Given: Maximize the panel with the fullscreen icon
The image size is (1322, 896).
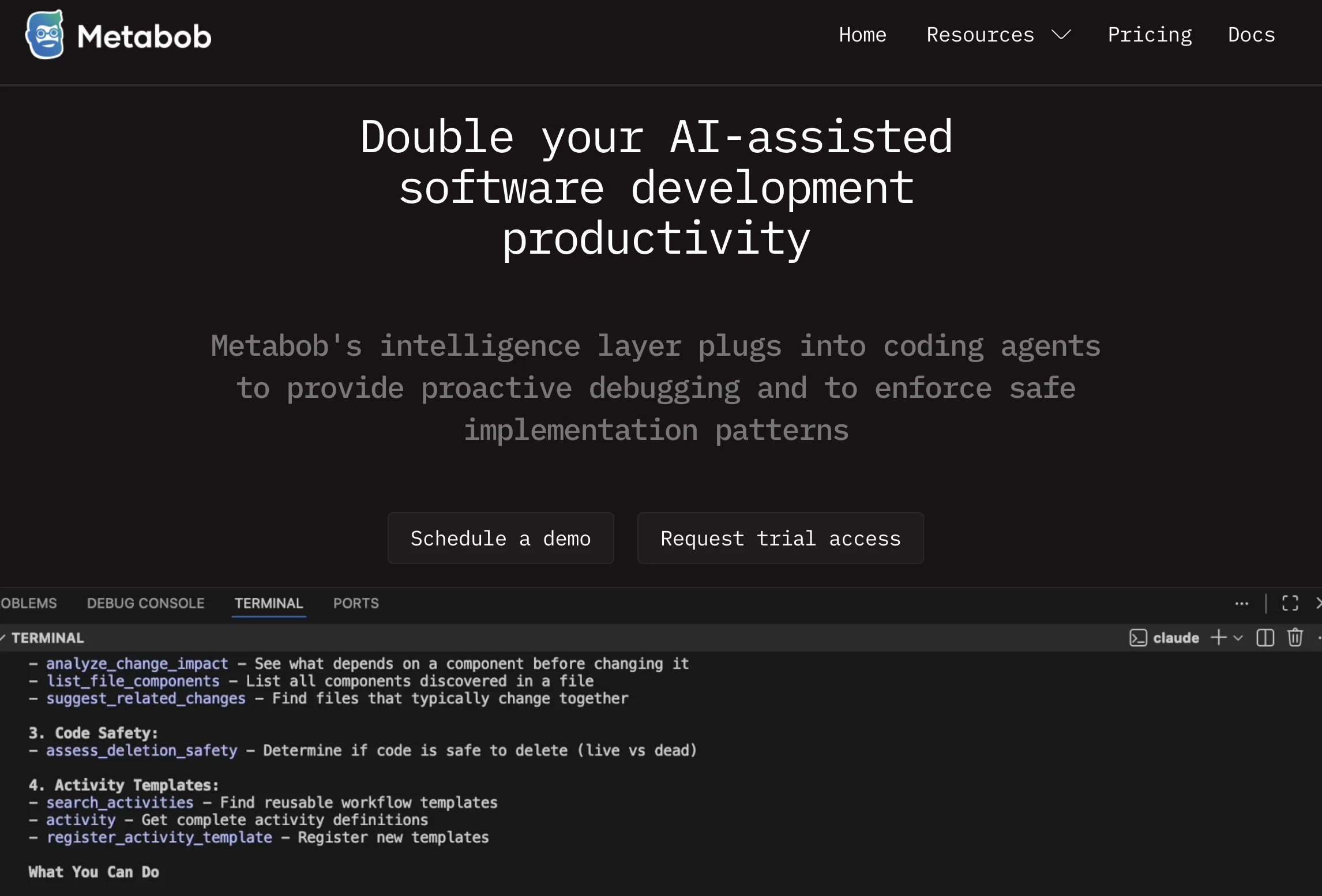Looking at the screenshot, I should [x=1290, y=603].
